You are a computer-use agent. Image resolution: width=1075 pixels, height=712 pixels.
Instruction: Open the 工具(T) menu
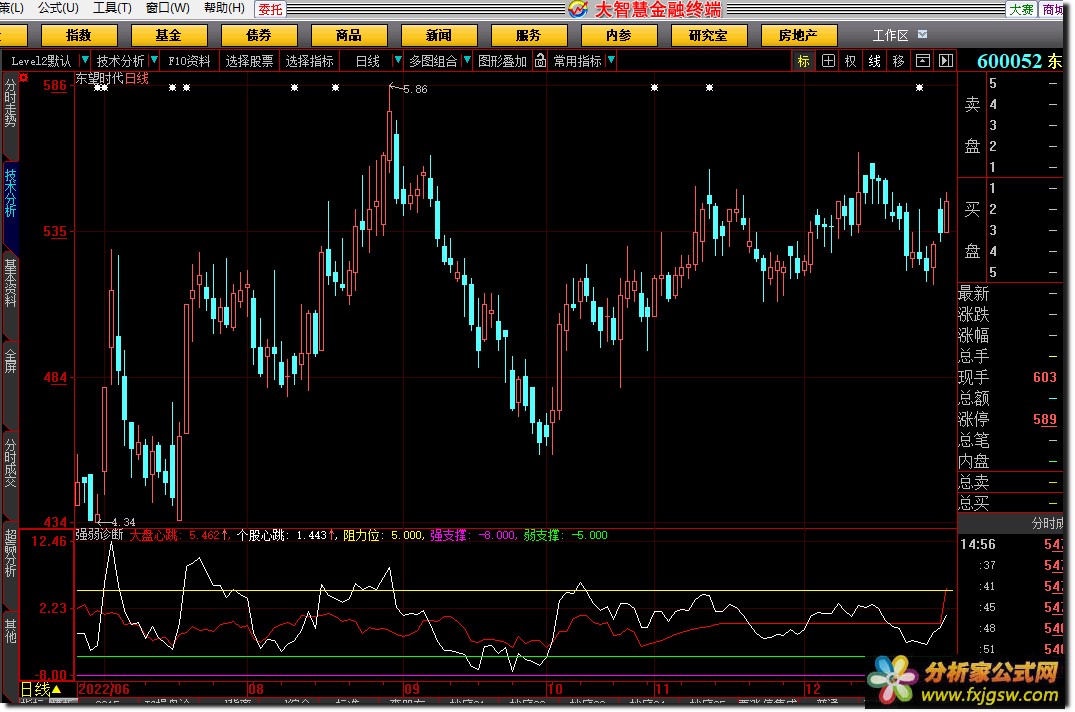coord(112,8)
